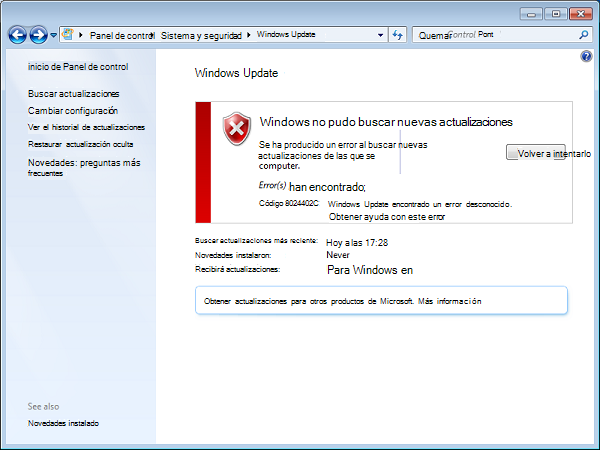This screenshot has height=450, width=600.
Task: Open inicio de Panel de control
Action: click(x=78, y=67)
